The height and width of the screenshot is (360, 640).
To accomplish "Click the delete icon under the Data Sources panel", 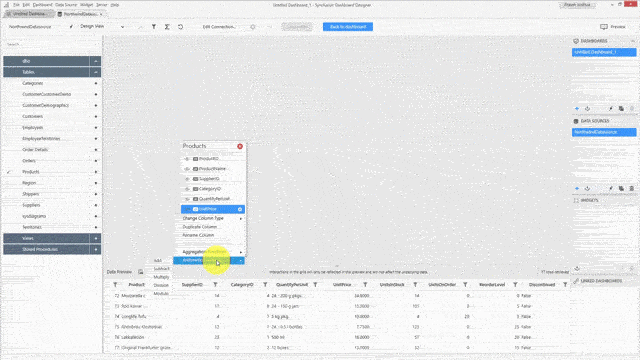I will click(x=631, y=189).
